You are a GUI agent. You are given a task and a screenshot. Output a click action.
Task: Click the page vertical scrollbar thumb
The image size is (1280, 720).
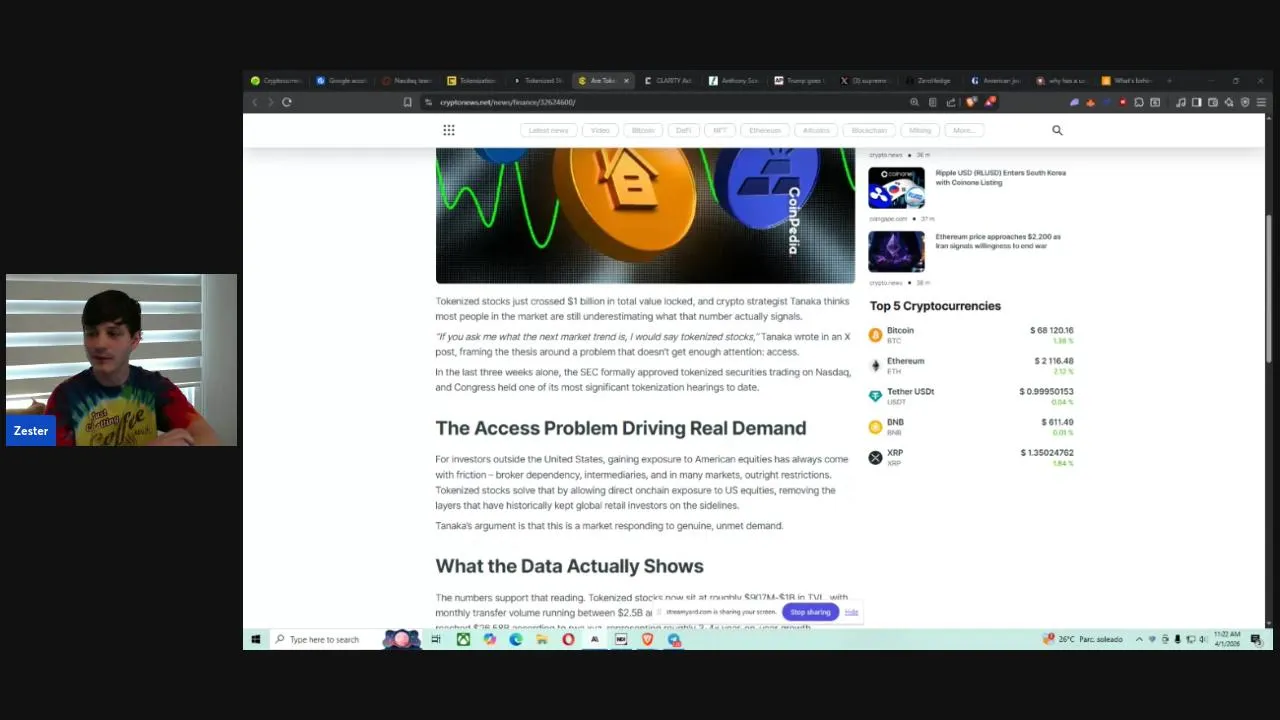coord(1270,288)
